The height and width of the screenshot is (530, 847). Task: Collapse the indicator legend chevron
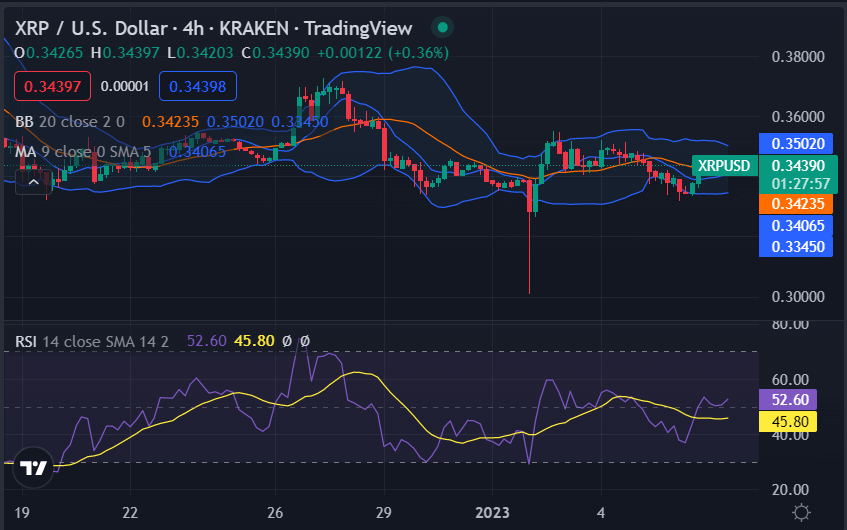tap(33, 182)
